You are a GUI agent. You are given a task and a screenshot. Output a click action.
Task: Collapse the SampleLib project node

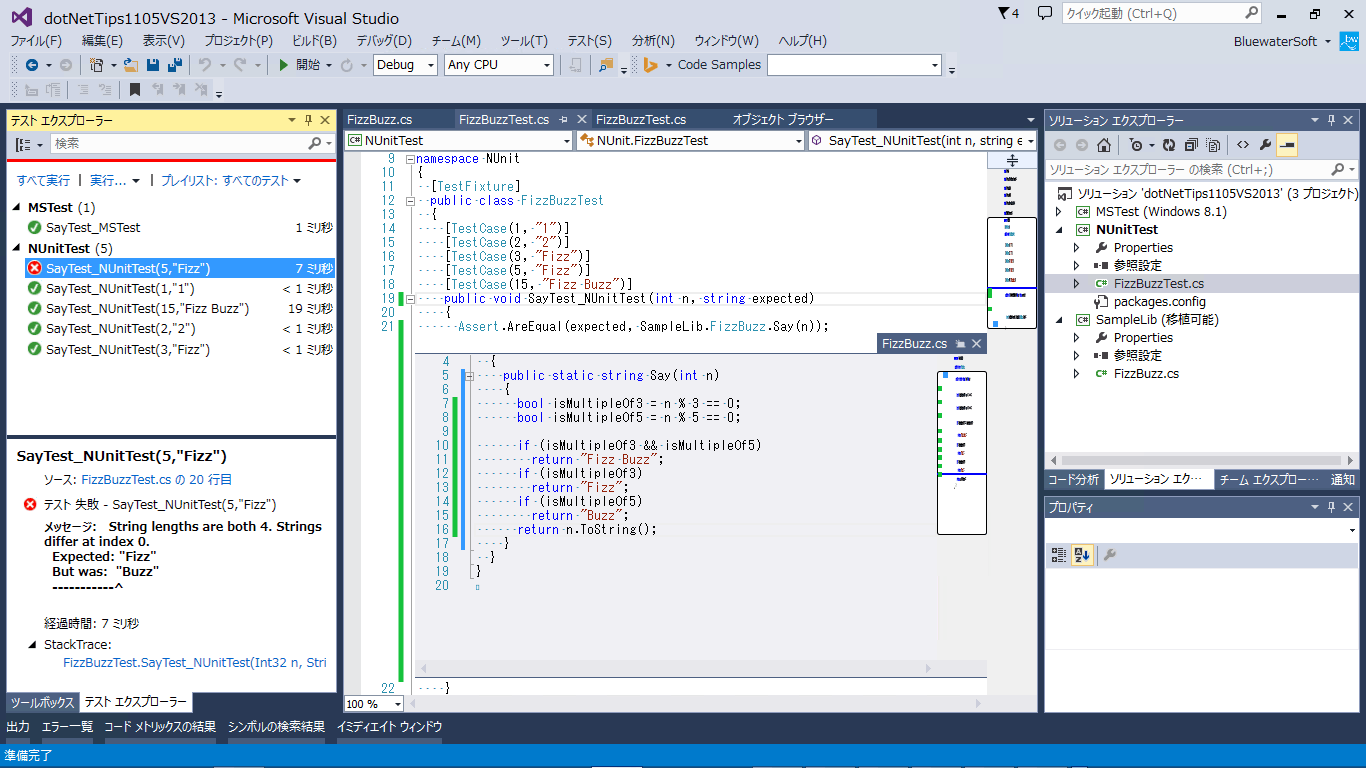[1059, 320]
